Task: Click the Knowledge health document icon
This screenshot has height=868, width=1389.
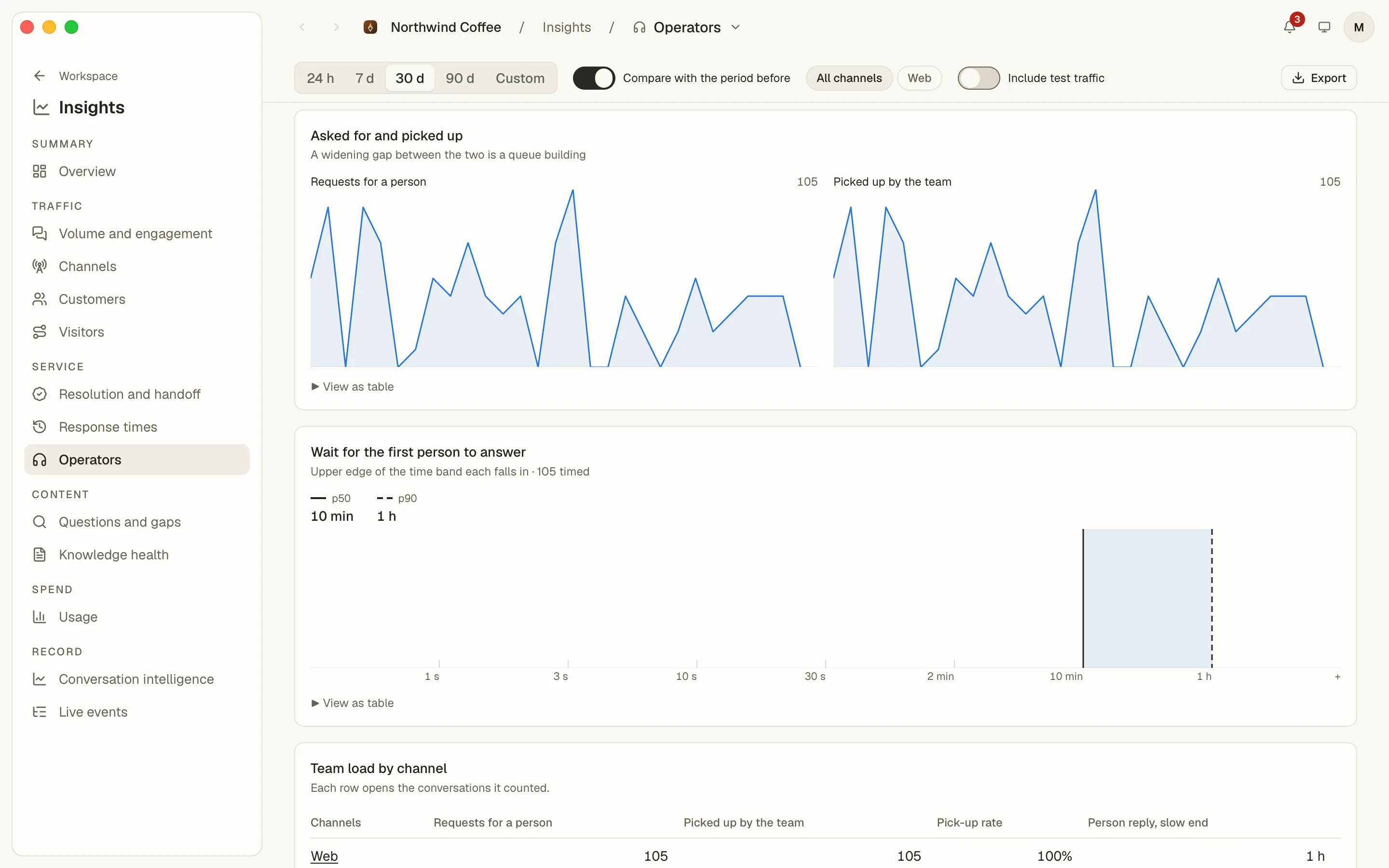Action: tap(39, 555)
